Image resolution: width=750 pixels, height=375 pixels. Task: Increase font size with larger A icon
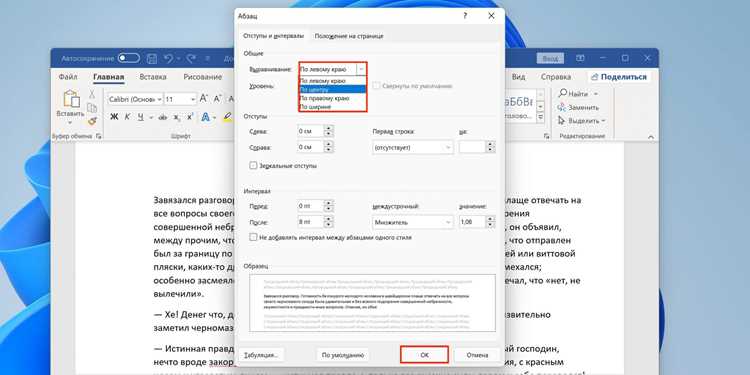pyautogui.click(x=204, y=99)
